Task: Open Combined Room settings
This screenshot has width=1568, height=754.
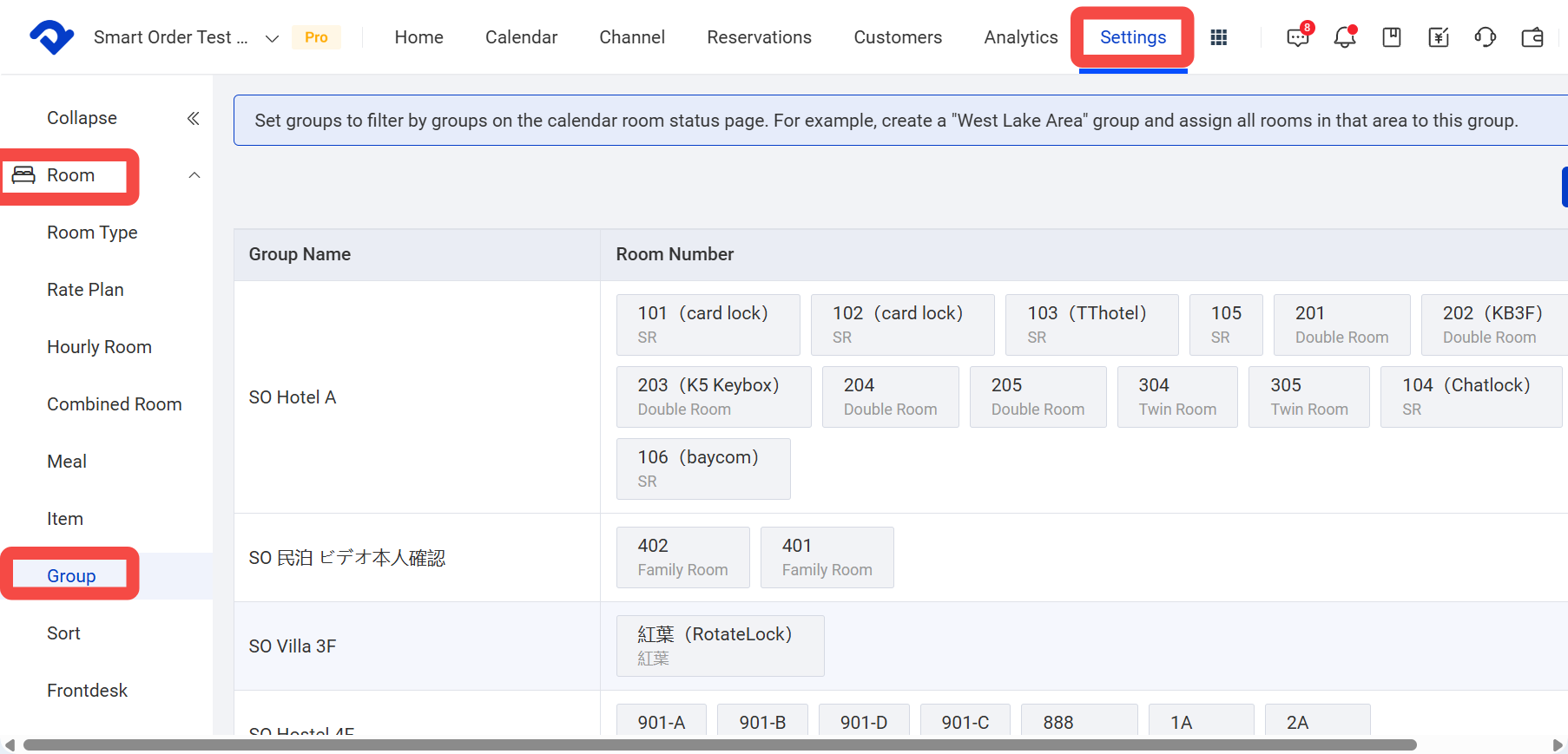Action: pyautogui.click(x=115, y=404)
